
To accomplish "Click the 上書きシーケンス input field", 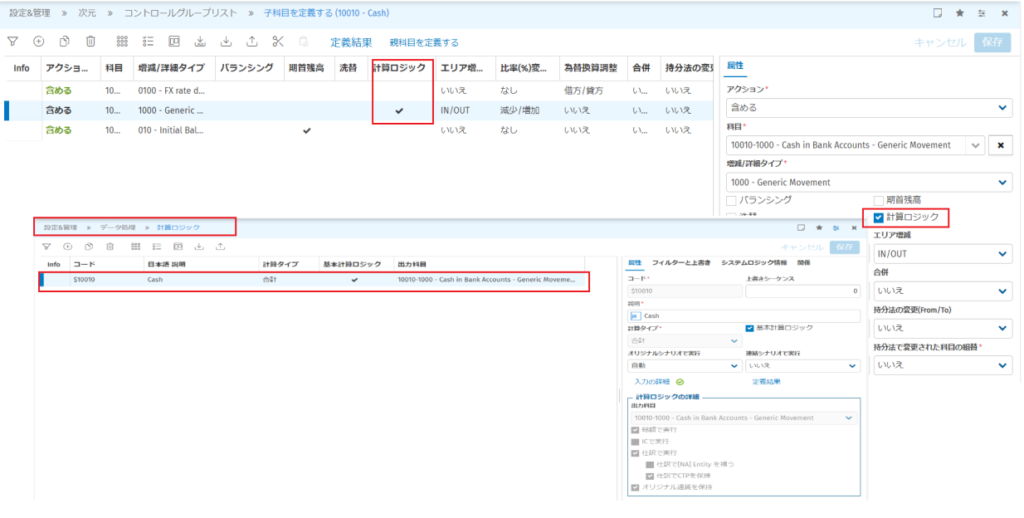I will click(x=803, y=291).
